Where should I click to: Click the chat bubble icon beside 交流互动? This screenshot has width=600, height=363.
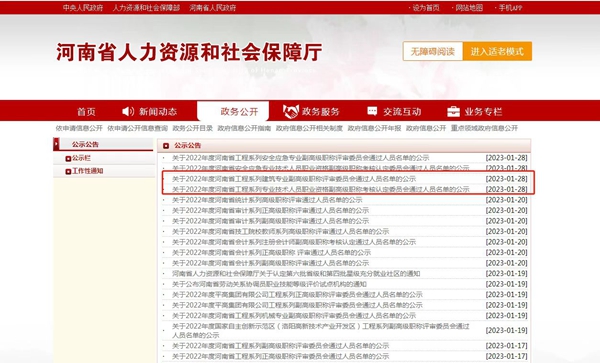pyautogui.click(x=372, y=111)
